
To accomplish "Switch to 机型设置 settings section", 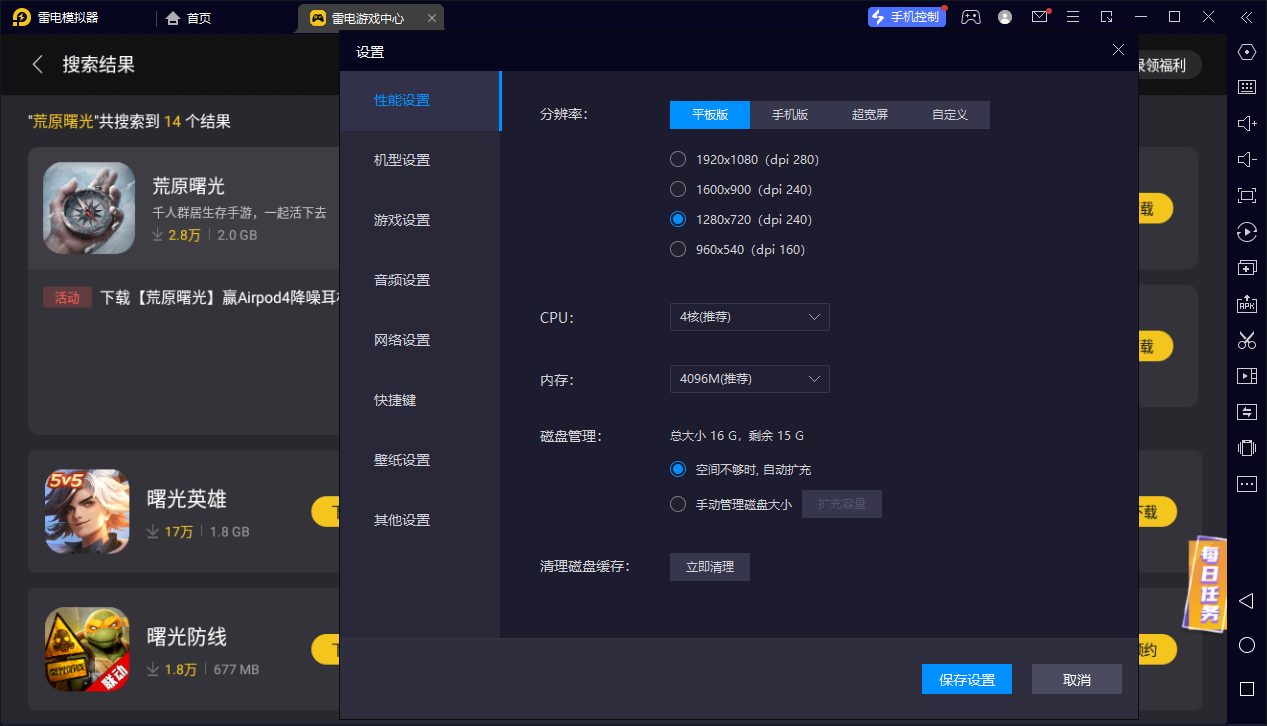I will [401, 159].
